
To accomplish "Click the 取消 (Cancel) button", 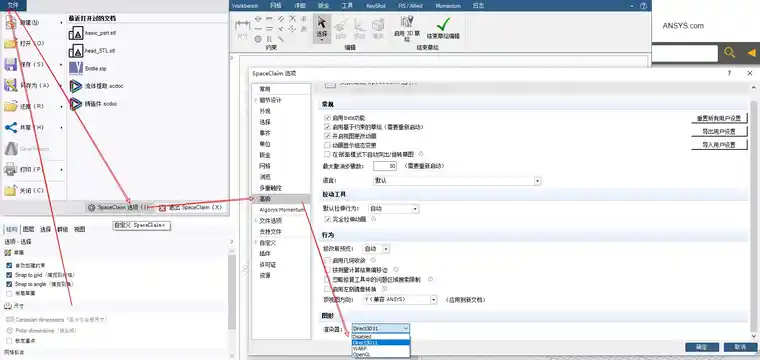I will tap(740, 347).
